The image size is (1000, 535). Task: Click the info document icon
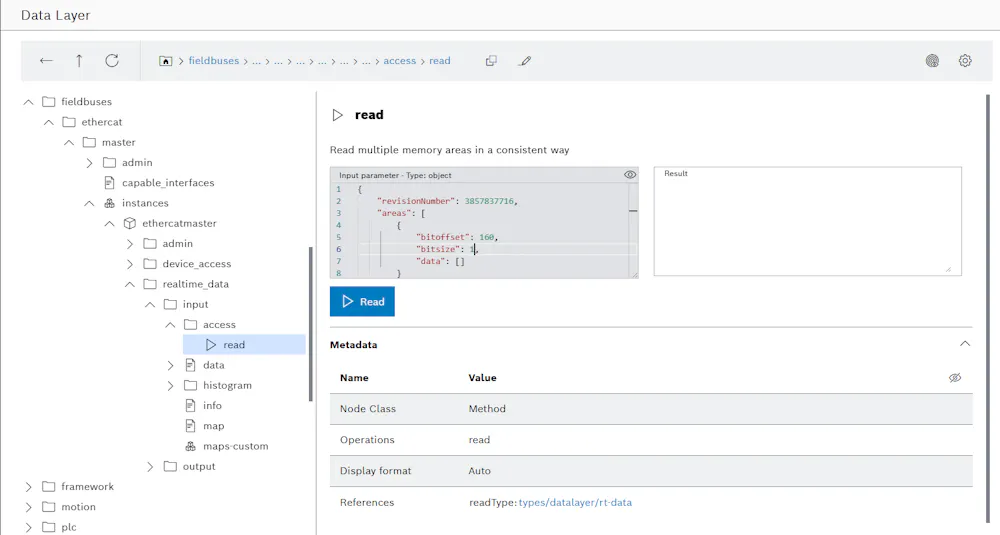[190, 406]
